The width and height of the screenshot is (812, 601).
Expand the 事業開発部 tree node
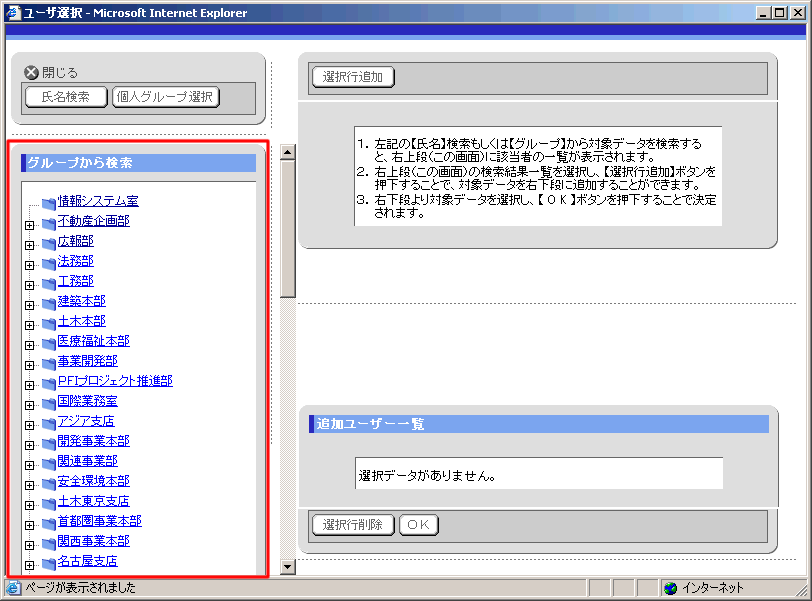click(30, 365)
